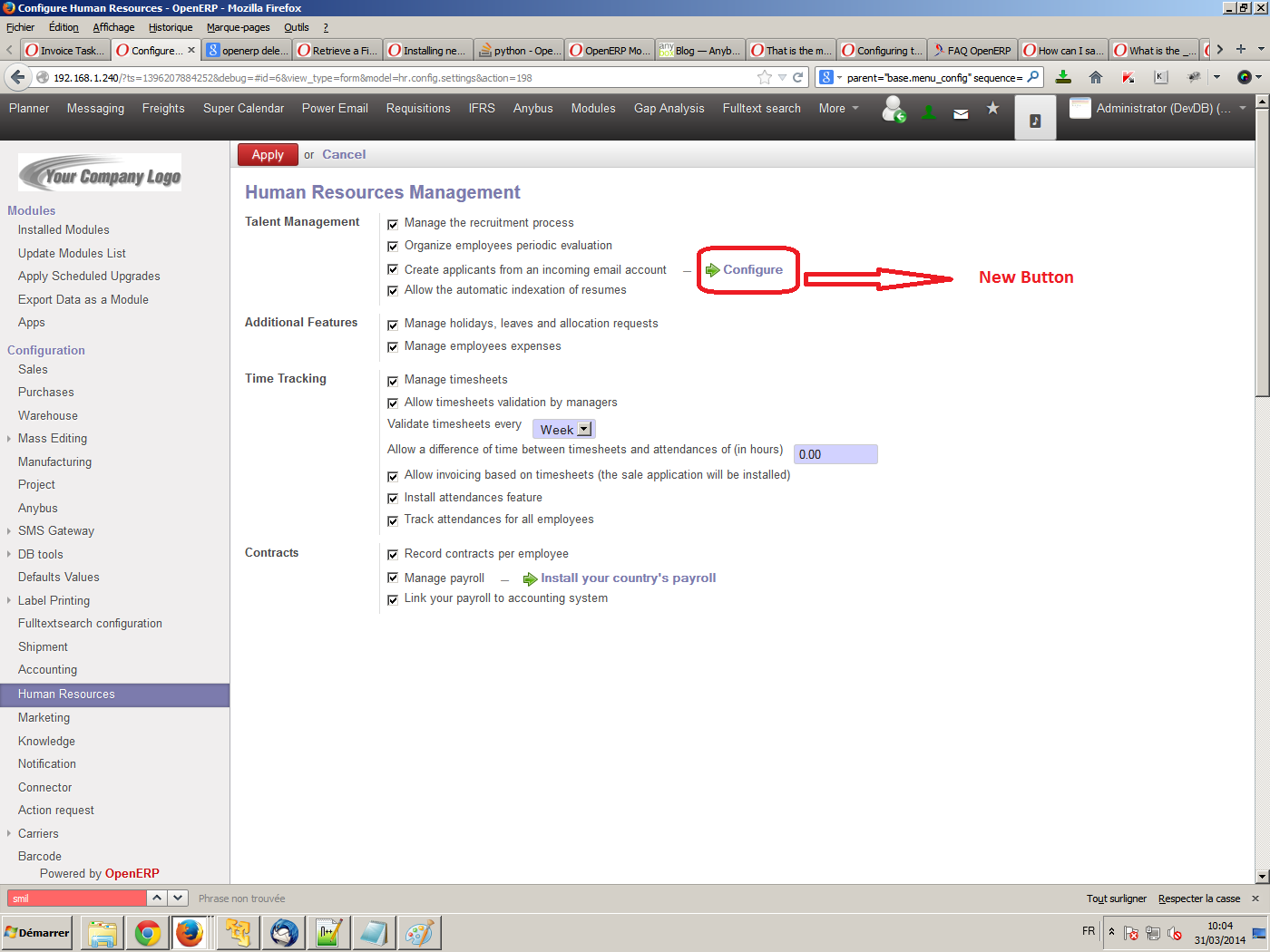Click the Firefox downloads arrow icon
This screenshot has width=1270, height=952.
1064,77
